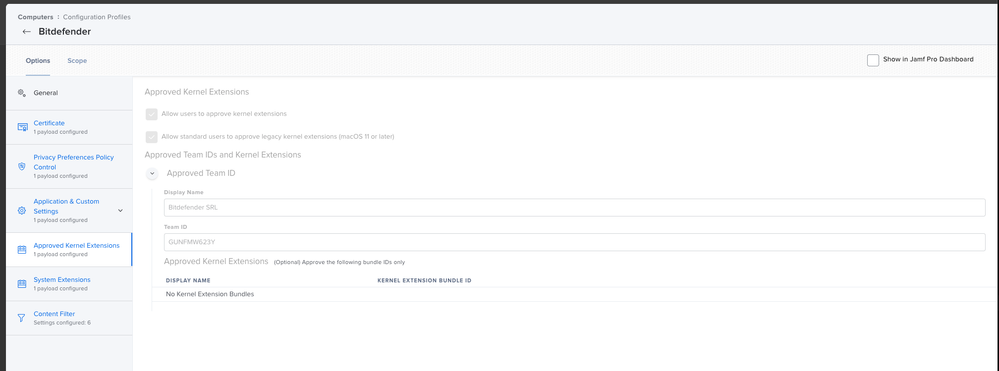Switch to the Scope tab
The height and width of the screenshot is (371, 999).
[77, 61]
